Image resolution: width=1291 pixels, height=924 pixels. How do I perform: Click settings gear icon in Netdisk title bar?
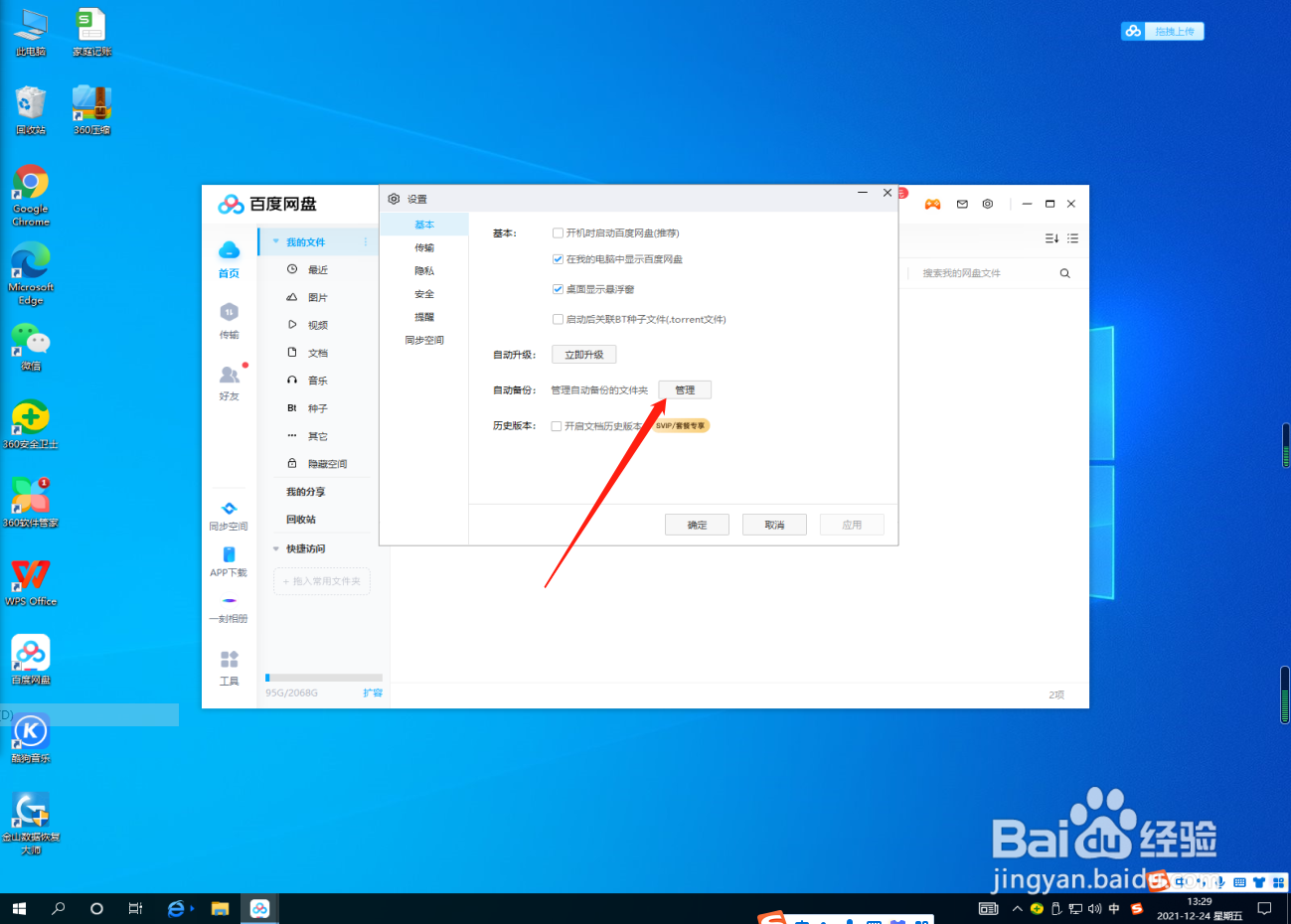[988, 204]
